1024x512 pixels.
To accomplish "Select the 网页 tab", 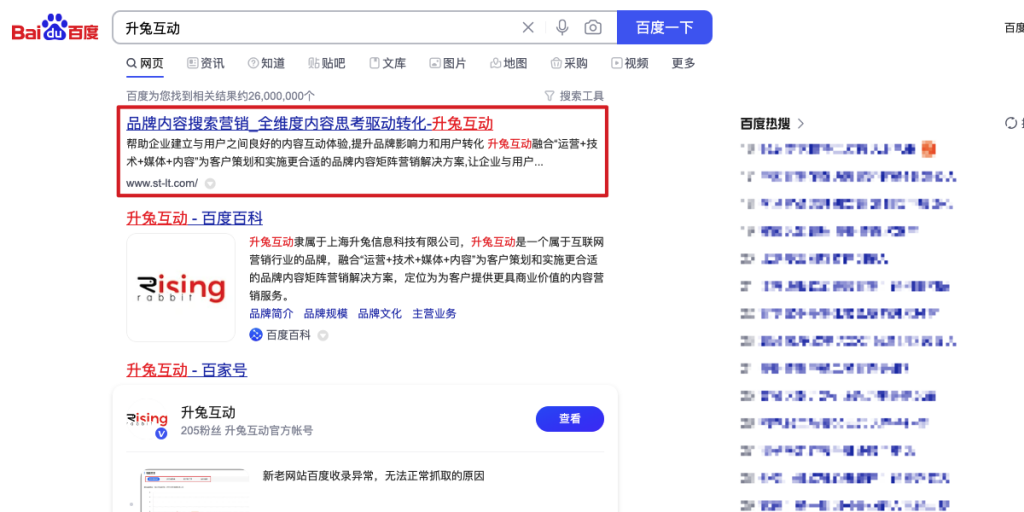I will (x=145, y=63).
